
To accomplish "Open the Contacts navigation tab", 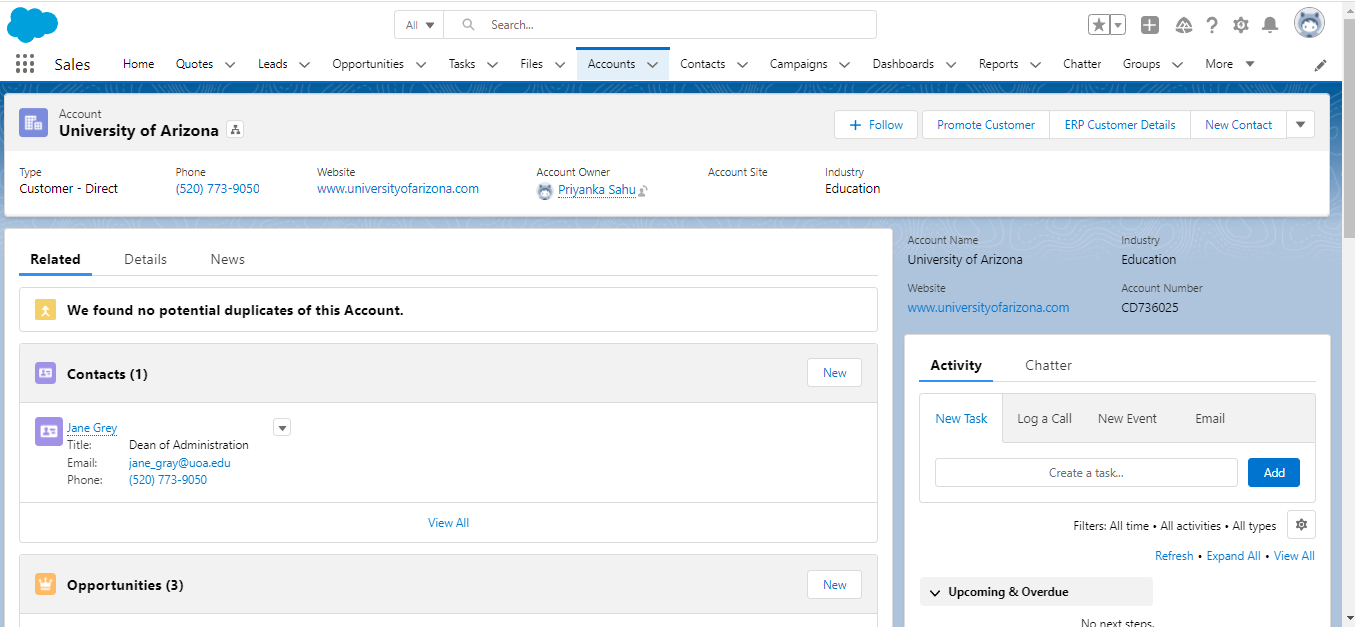I will [702, 64].
